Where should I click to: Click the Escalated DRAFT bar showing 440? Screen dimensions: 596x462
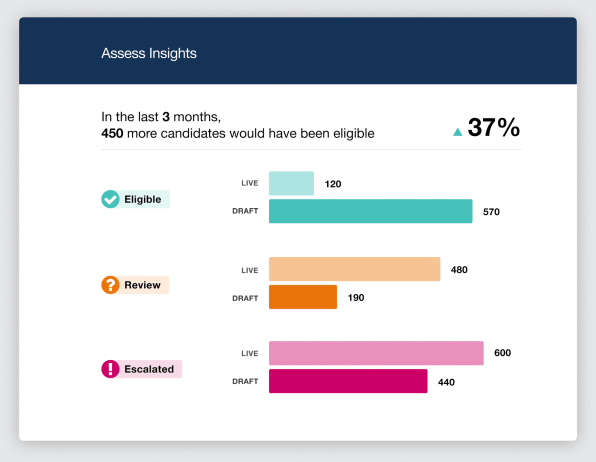[x=348, y=381]
